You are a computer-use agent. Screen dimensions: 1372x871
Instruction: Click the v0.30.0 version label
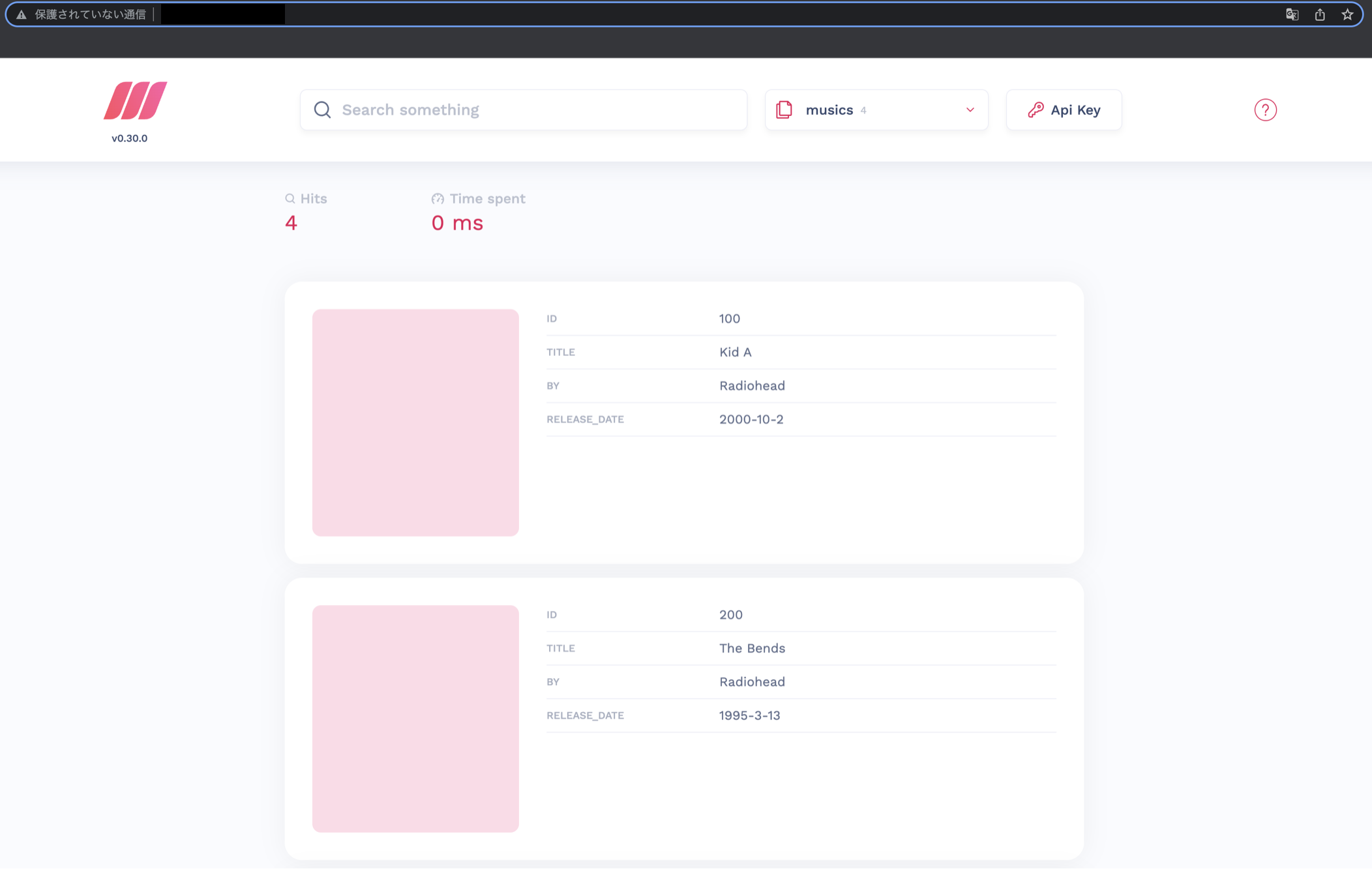(x=129, y=138)
